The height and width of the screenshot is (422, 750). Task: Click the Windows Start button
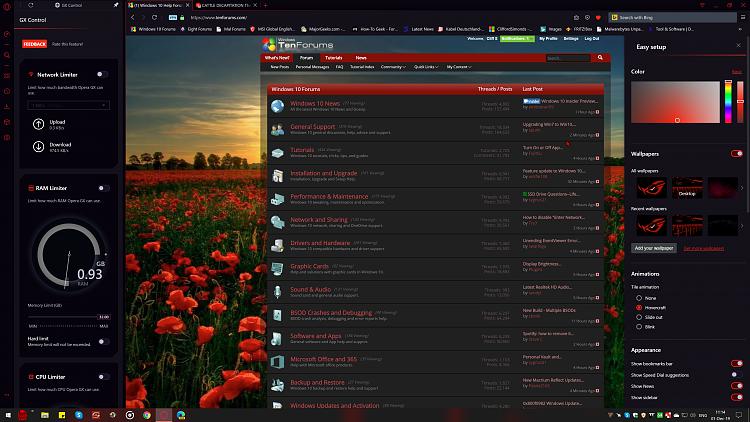click(7, 414)
